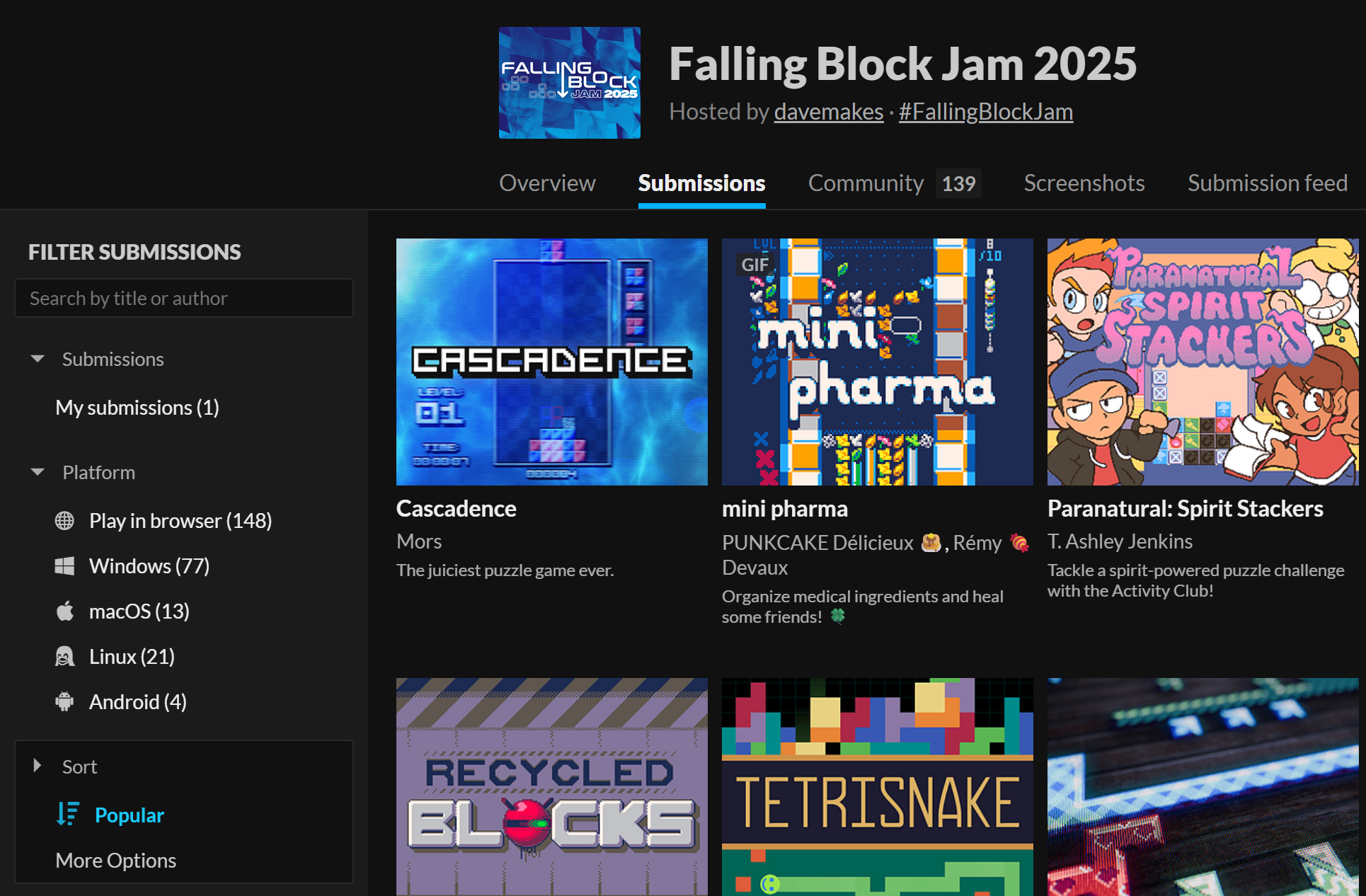Open the Community tab
The height and width of the screenshot is (896, 1366).
click(866, 183)
